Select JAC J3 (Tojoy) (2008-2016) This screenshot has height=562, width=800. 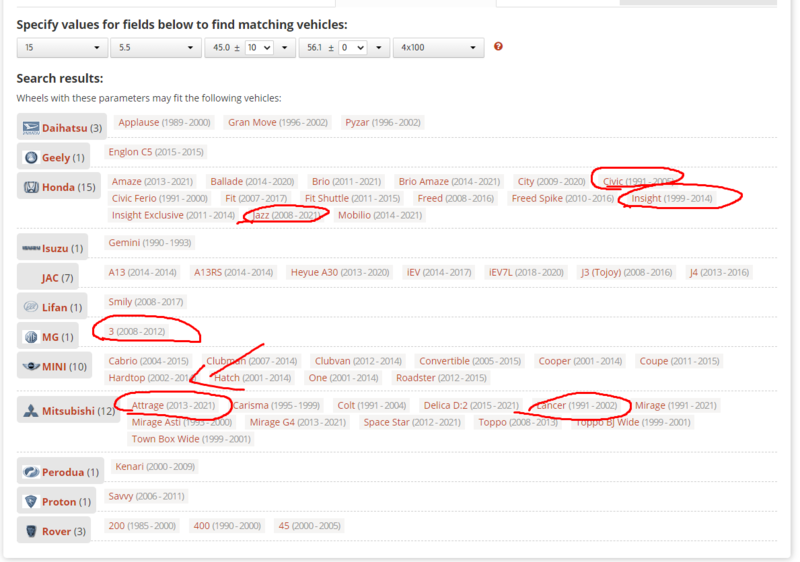point(626,272)
